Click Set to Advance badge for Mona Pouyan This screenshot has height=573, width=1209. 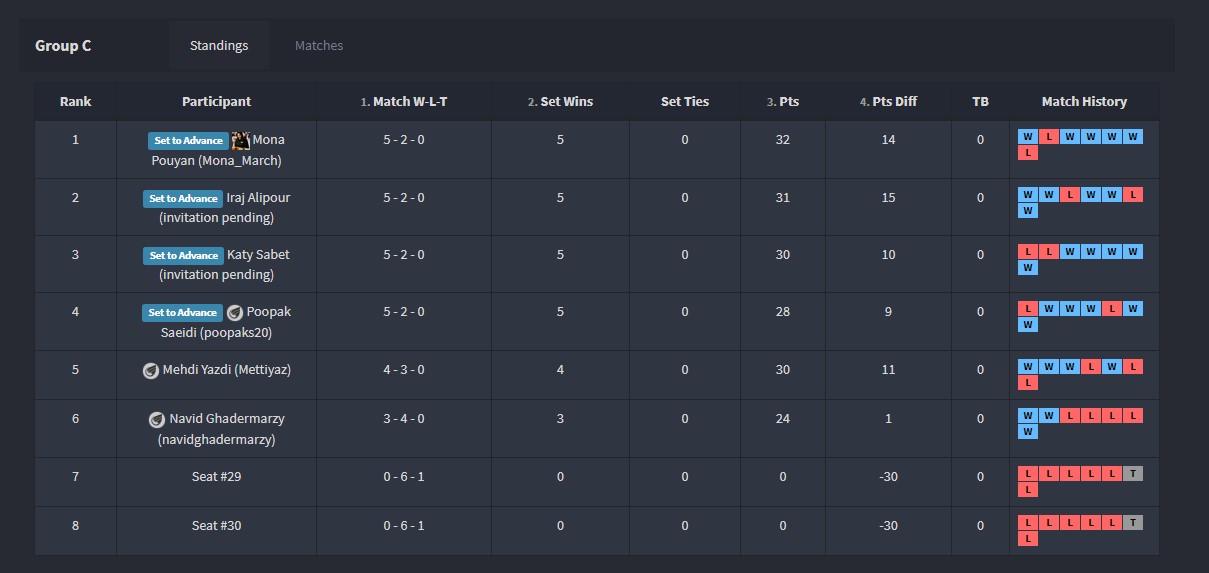tap(188, 141)
